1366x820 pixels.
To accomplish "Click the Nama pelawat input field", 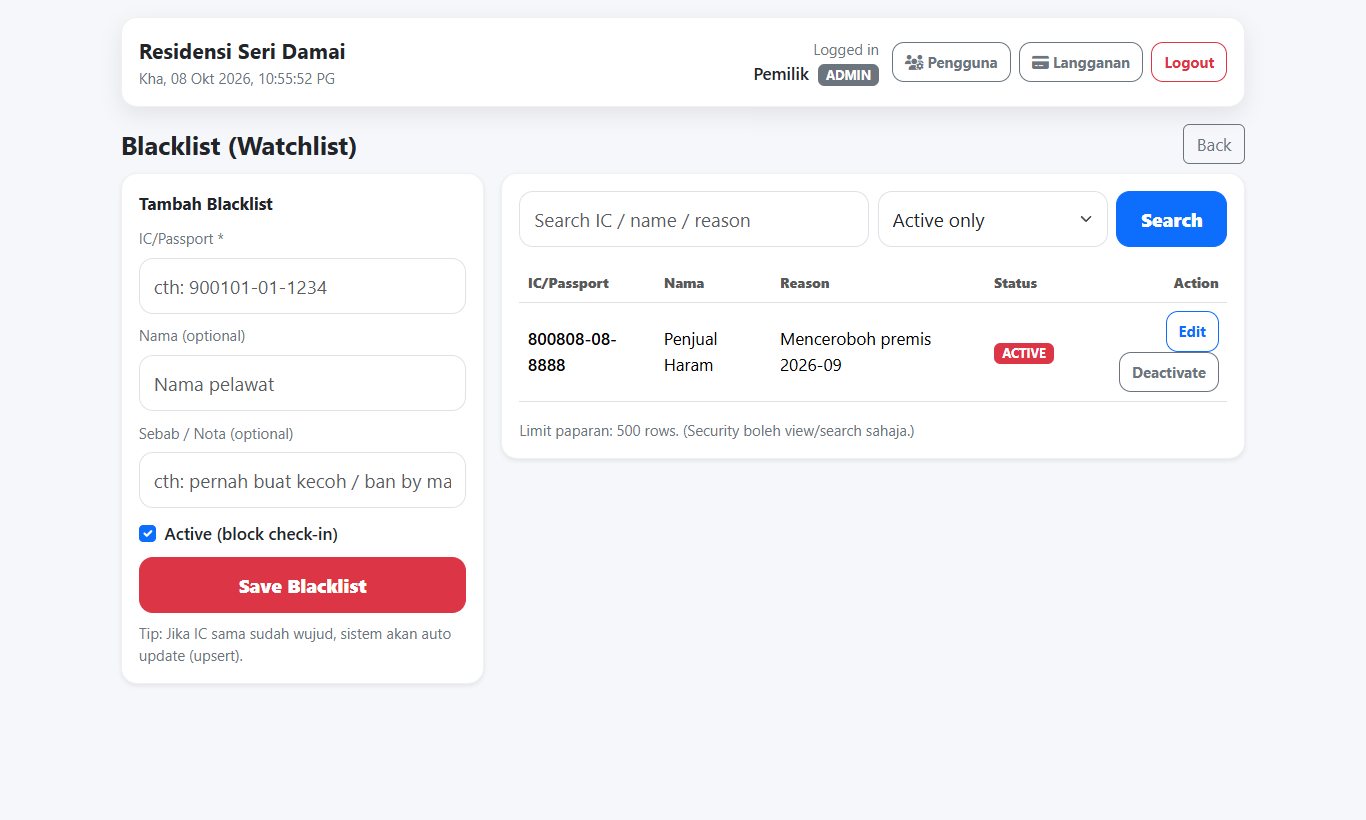I will point(302,383).
